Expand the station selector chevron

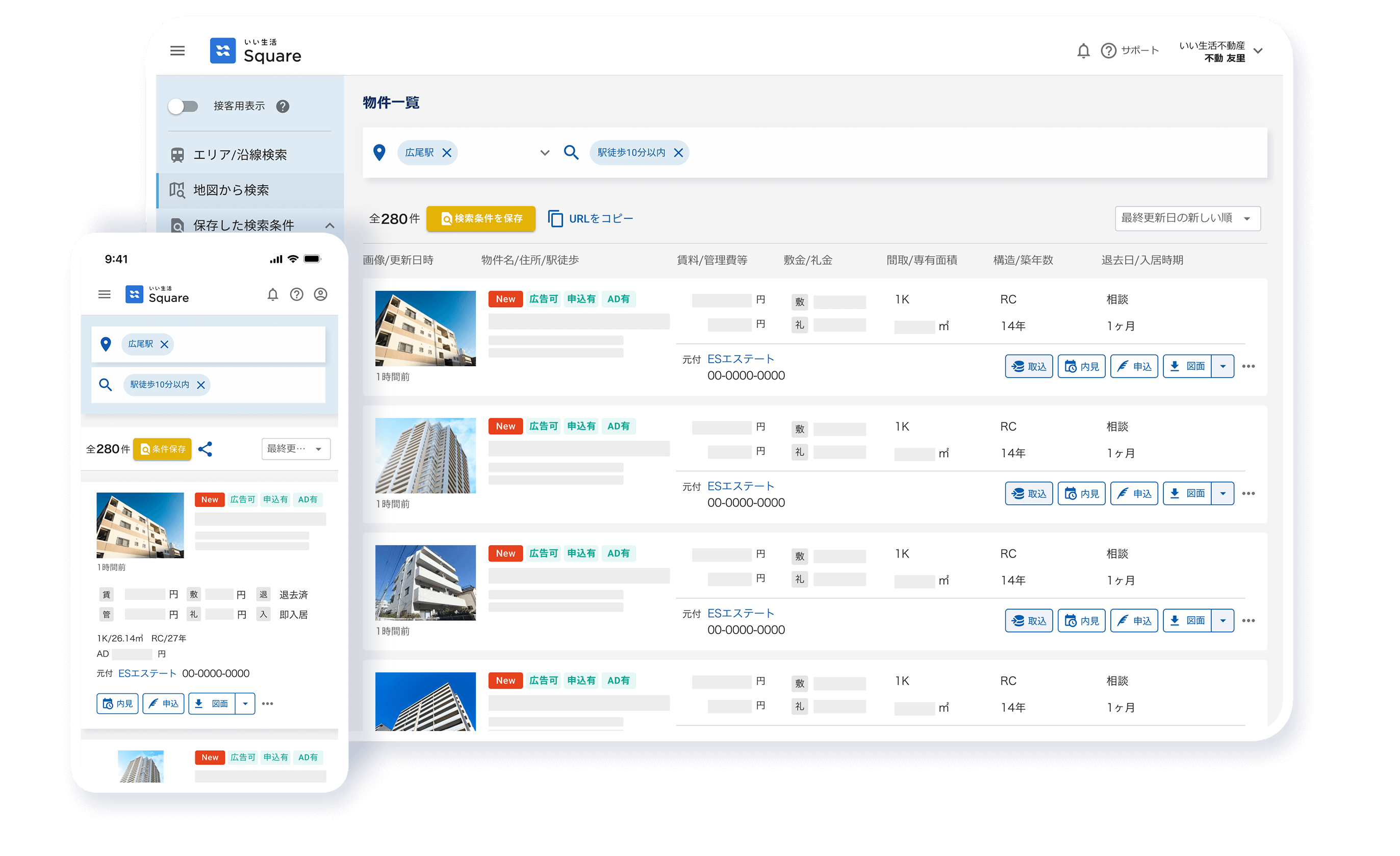coord(544,153)
